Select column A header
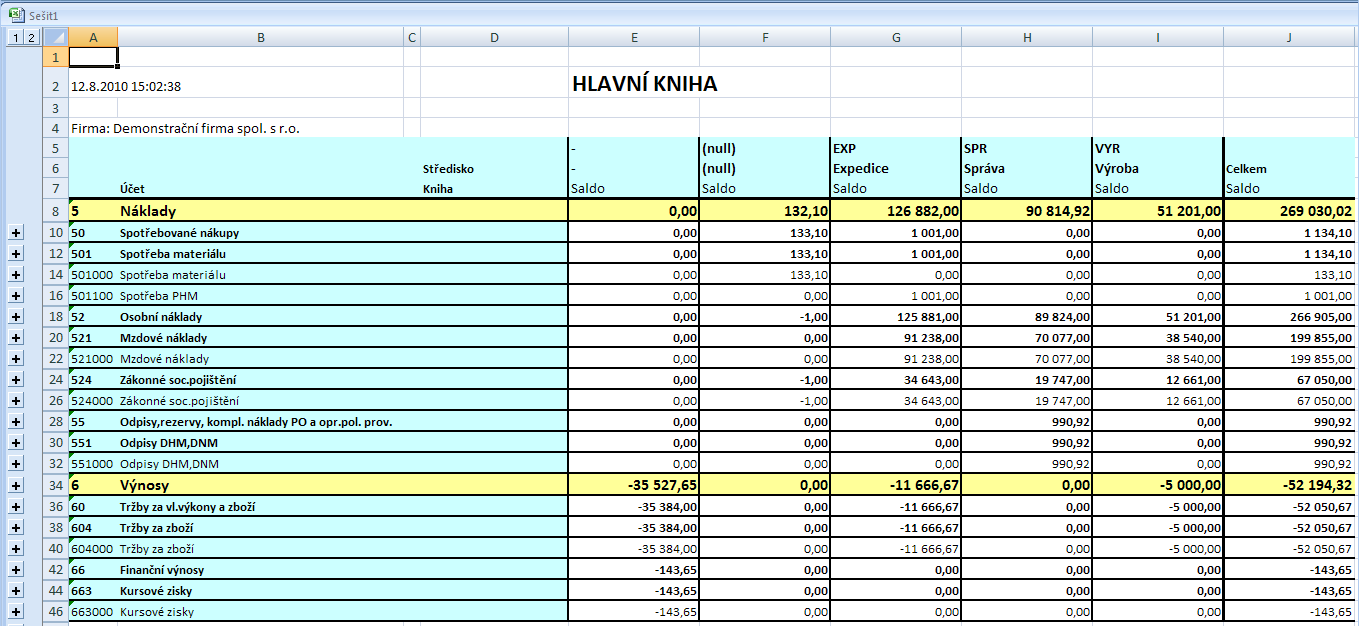 point(93,38)
